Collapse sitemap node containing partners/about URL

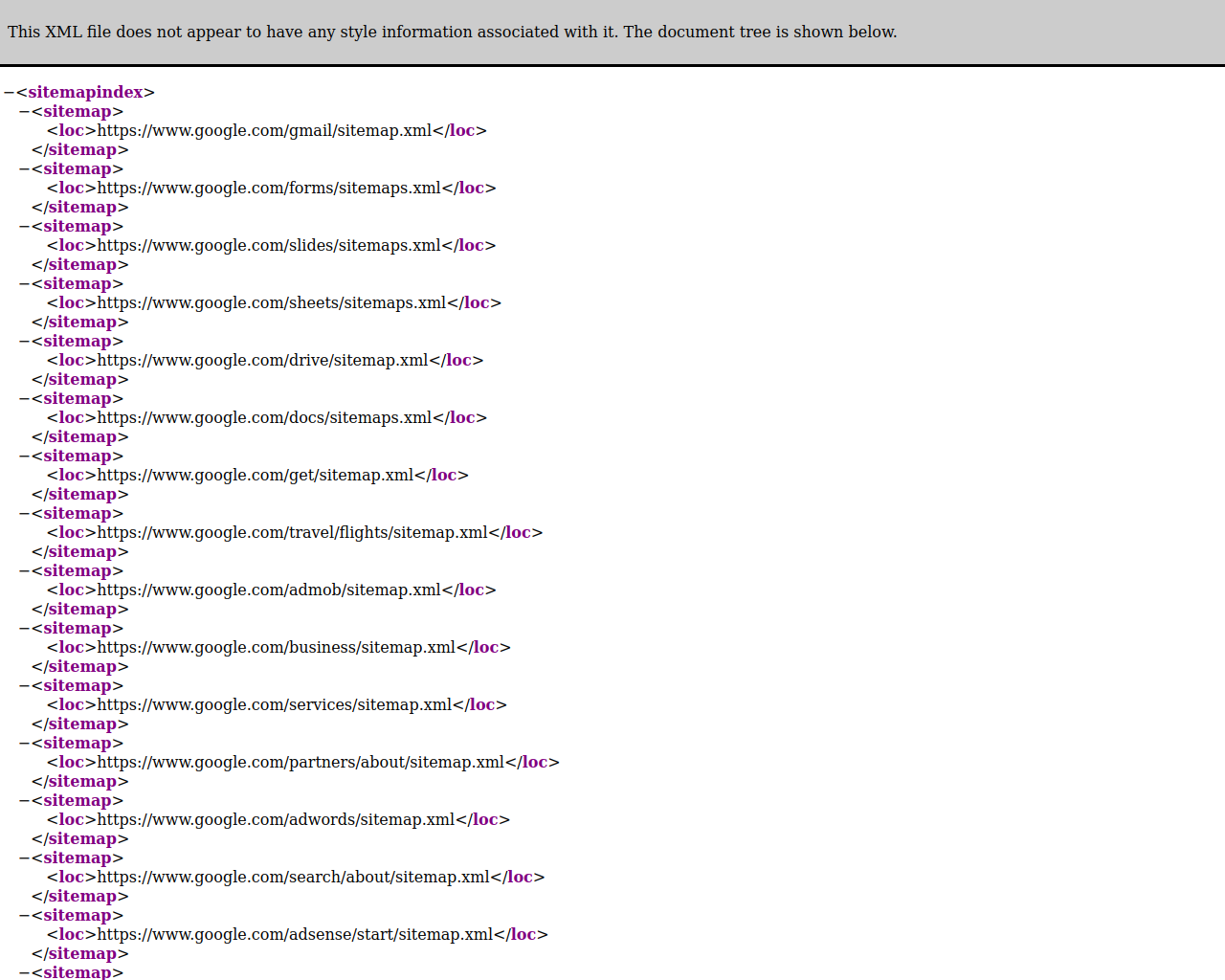click(24, 744)
